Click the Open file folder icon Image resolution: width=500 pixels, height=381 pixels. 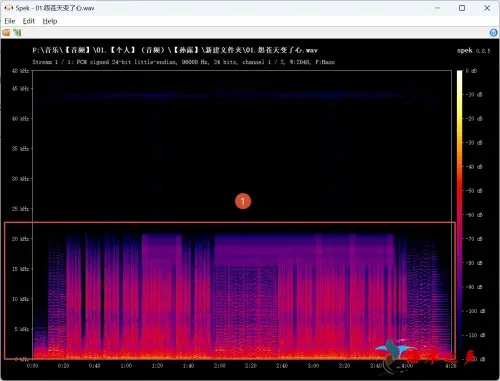6,32
